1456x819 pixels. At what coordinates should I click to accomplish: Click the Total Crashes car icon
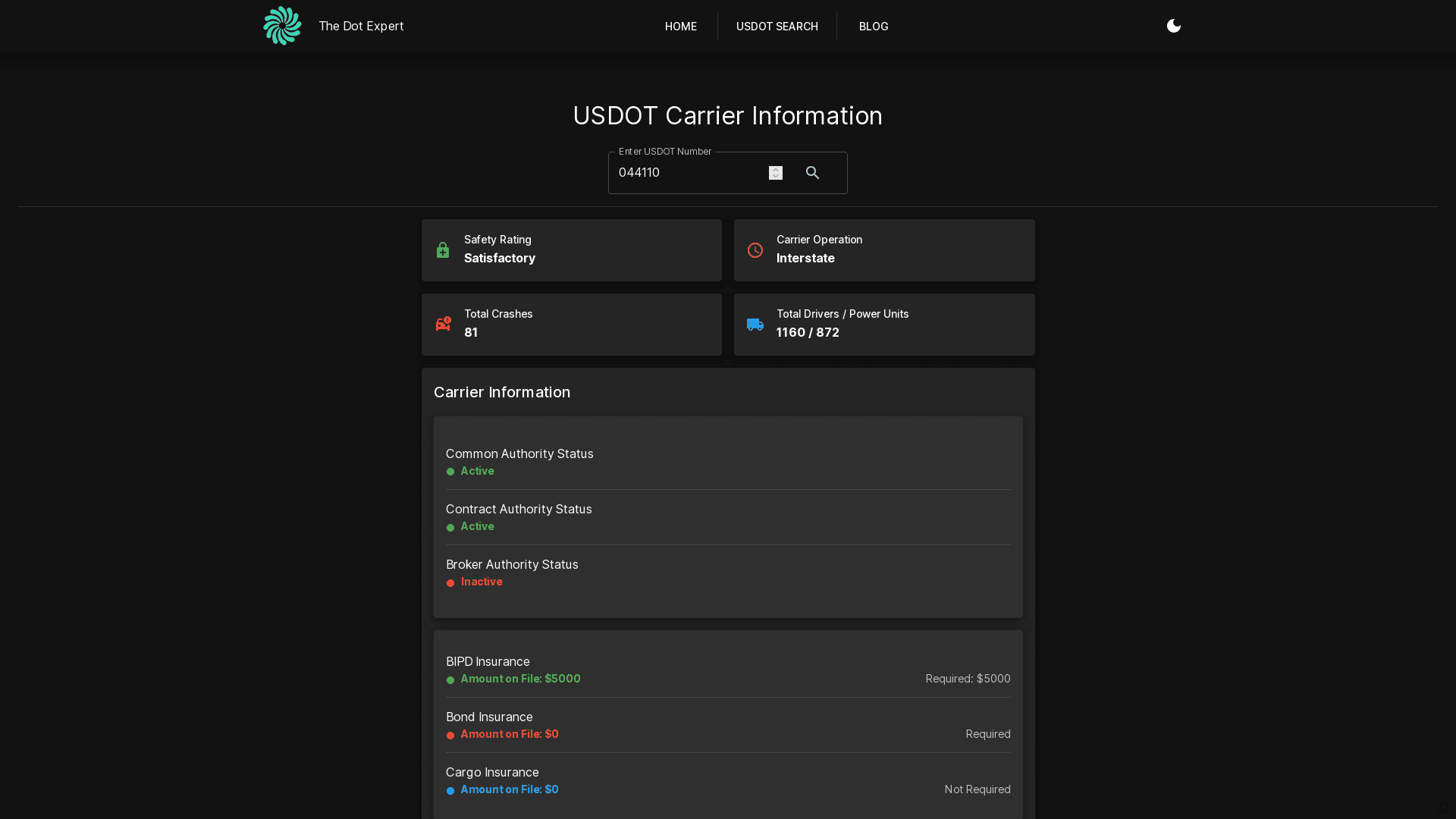pyautogui.click(x=444, y=324)
